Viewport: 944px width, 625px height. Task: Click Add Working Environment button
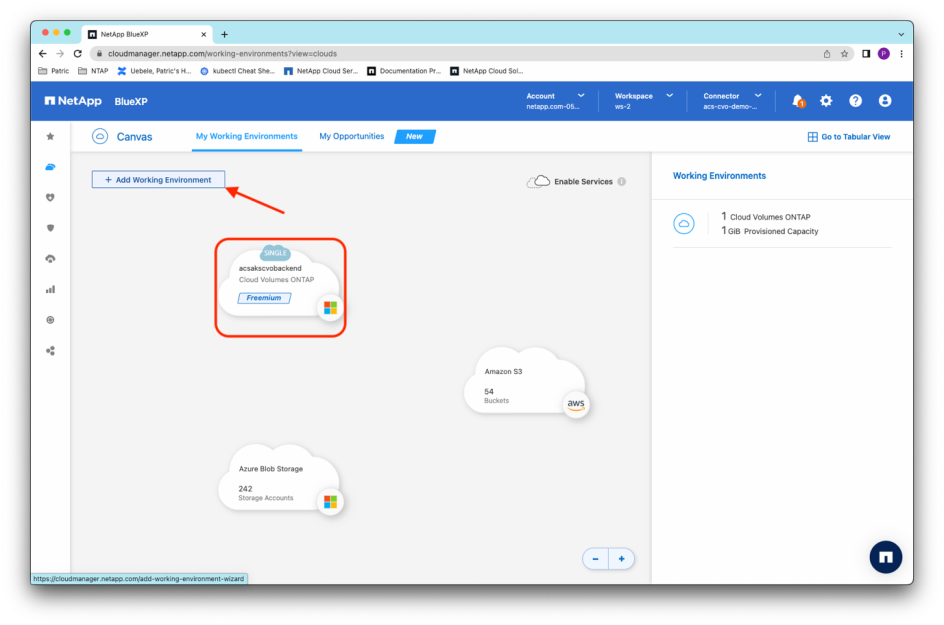tap(158, 180)
